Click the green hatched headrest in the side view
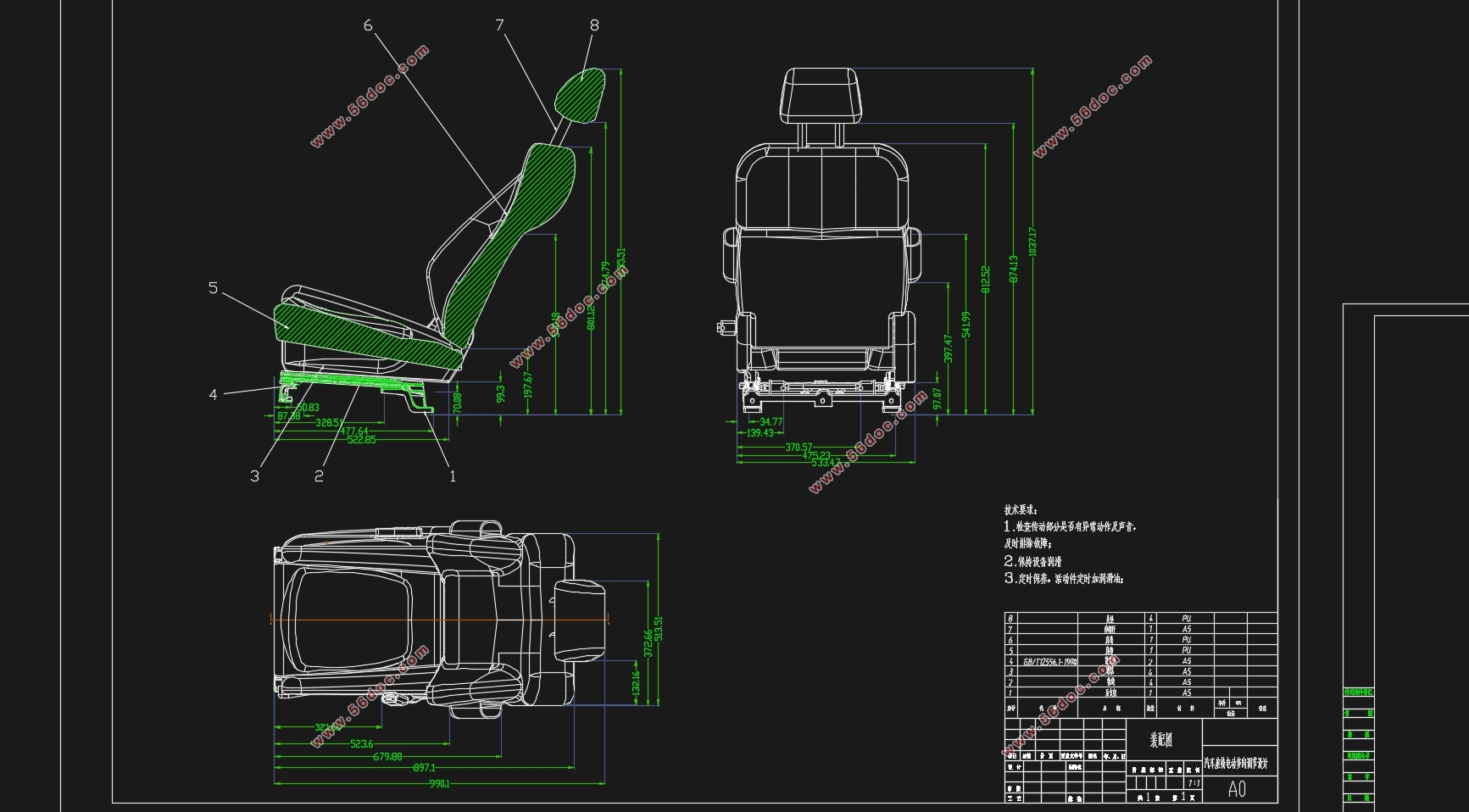This screenshot has height=812, width=1469. 581,95
